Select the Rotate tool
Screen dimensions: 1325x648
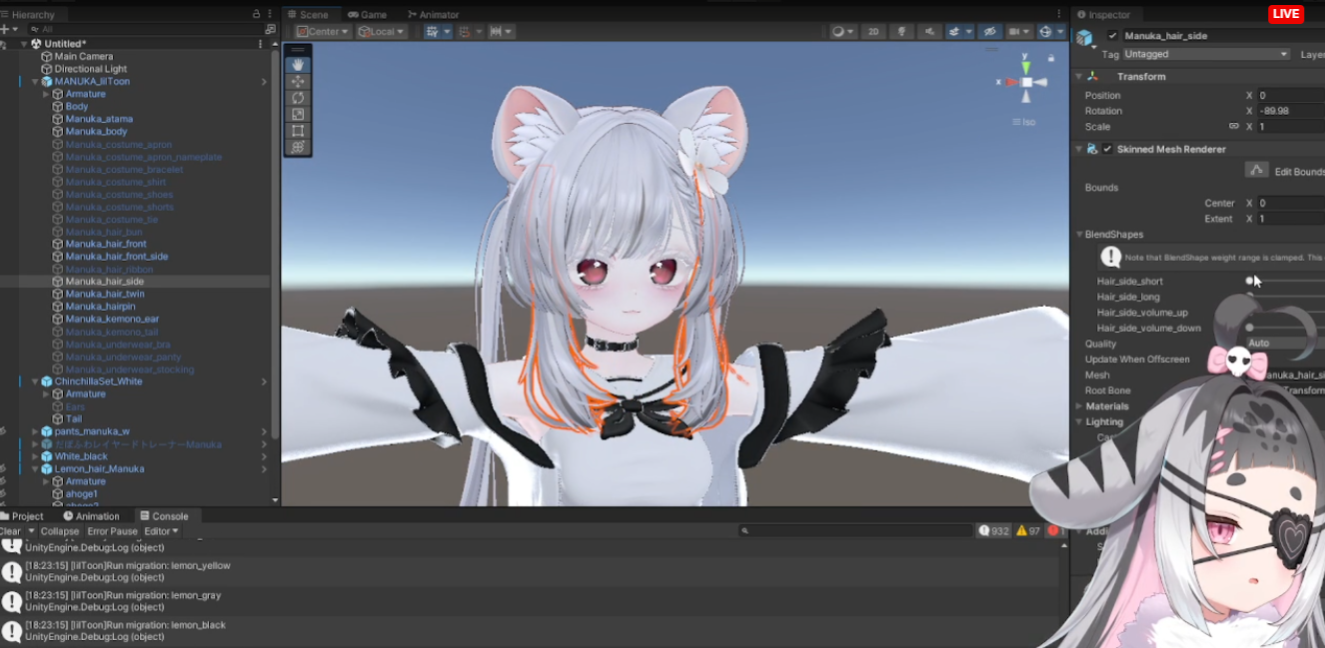pyautogui.click(x=298, y=98)
